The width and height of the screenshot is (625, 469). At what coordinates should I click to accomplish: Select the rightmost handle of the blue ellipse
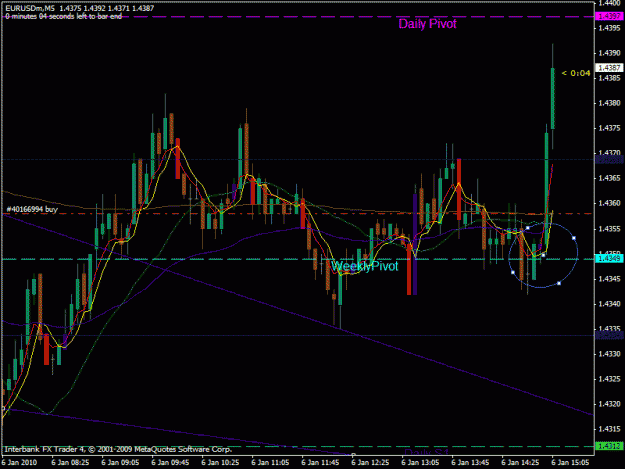point(574,238)
